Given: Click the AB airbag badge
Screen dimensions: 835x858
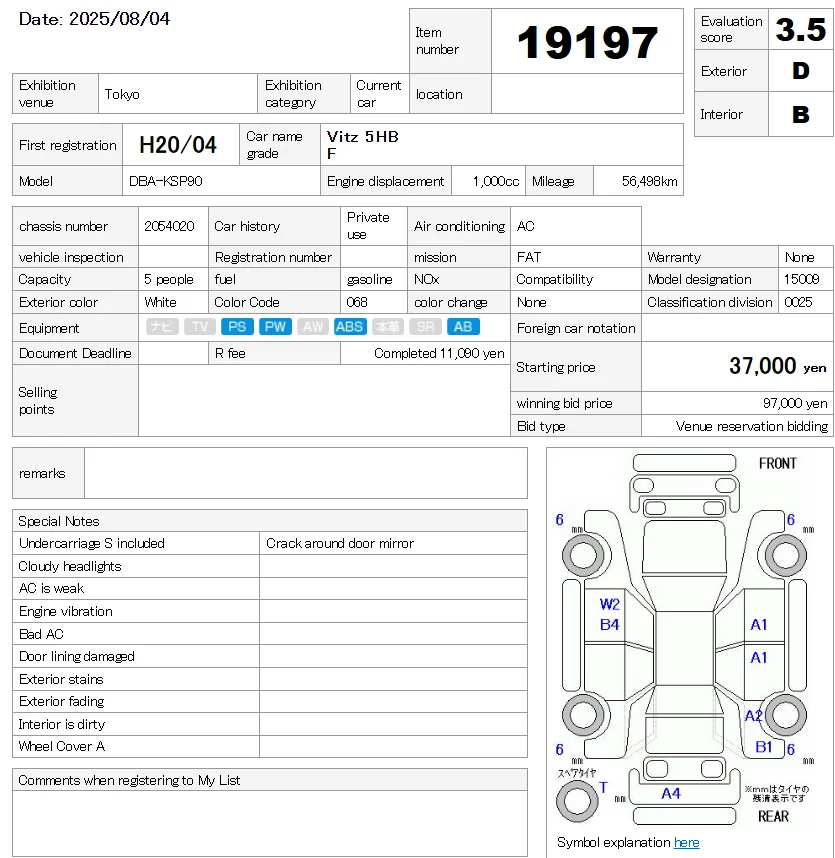Looking at the screenshot, I should pyautogui.click(x=461, y=326).
